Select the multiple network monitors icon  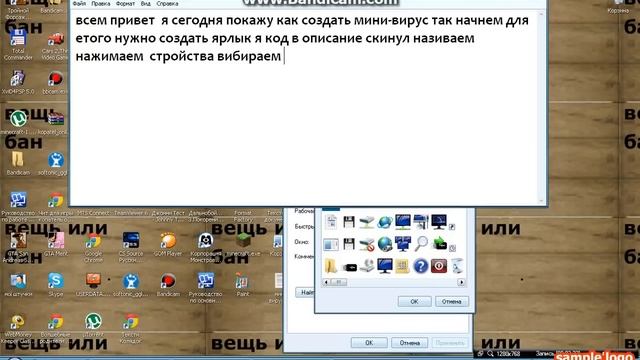point(402,244)
